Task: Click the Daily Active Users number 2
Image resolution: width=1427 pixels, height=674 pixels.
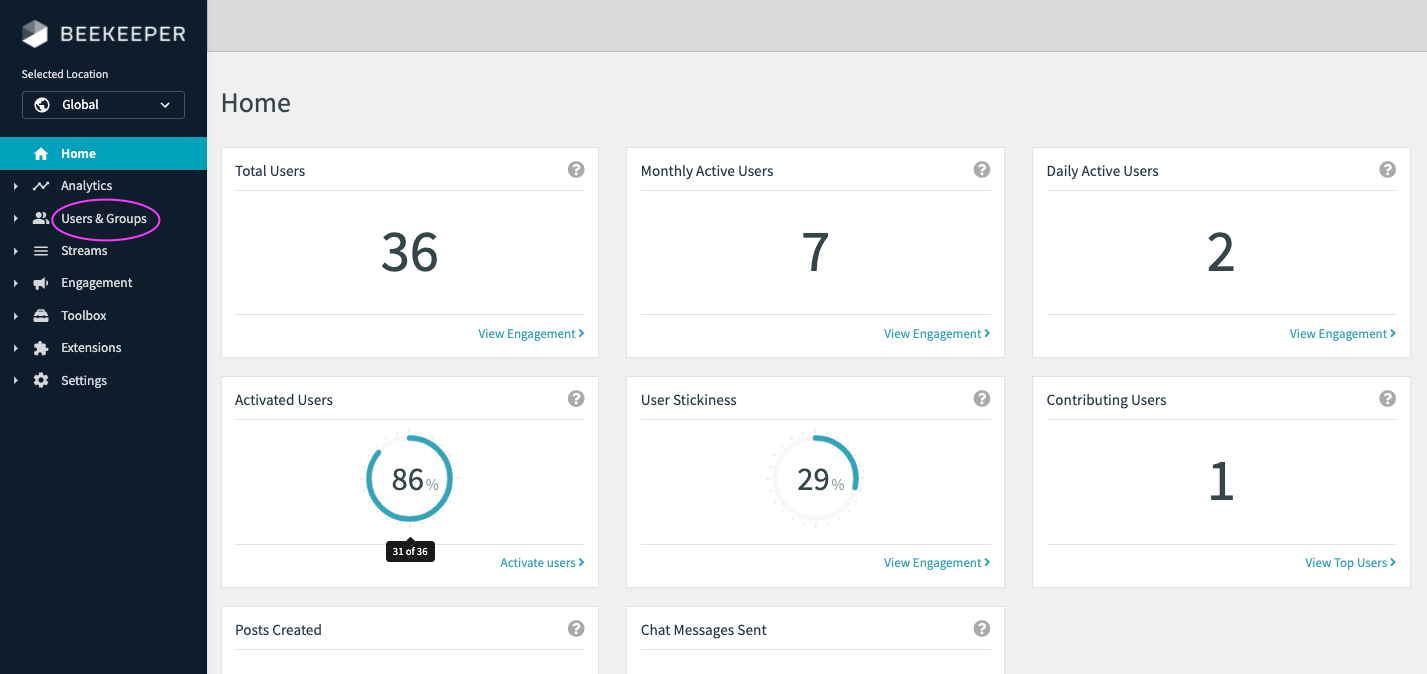Action: point(1220,252)
